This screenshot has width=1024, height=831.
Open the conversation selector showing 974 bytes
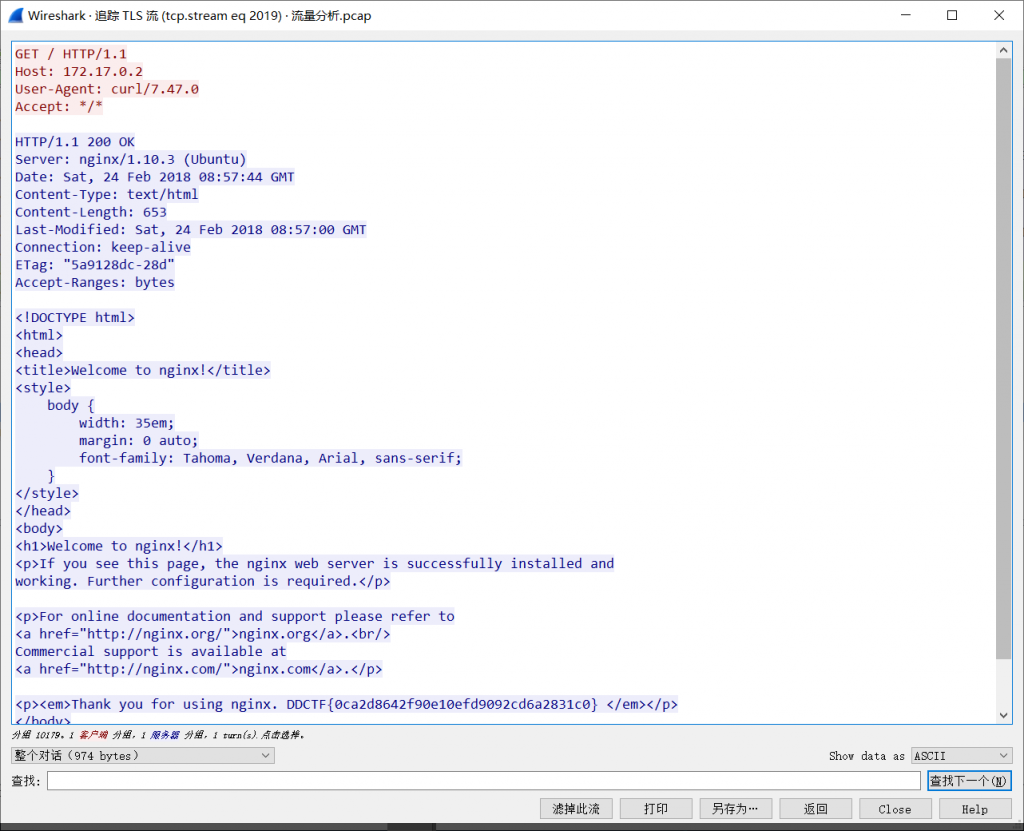point(142,756)
